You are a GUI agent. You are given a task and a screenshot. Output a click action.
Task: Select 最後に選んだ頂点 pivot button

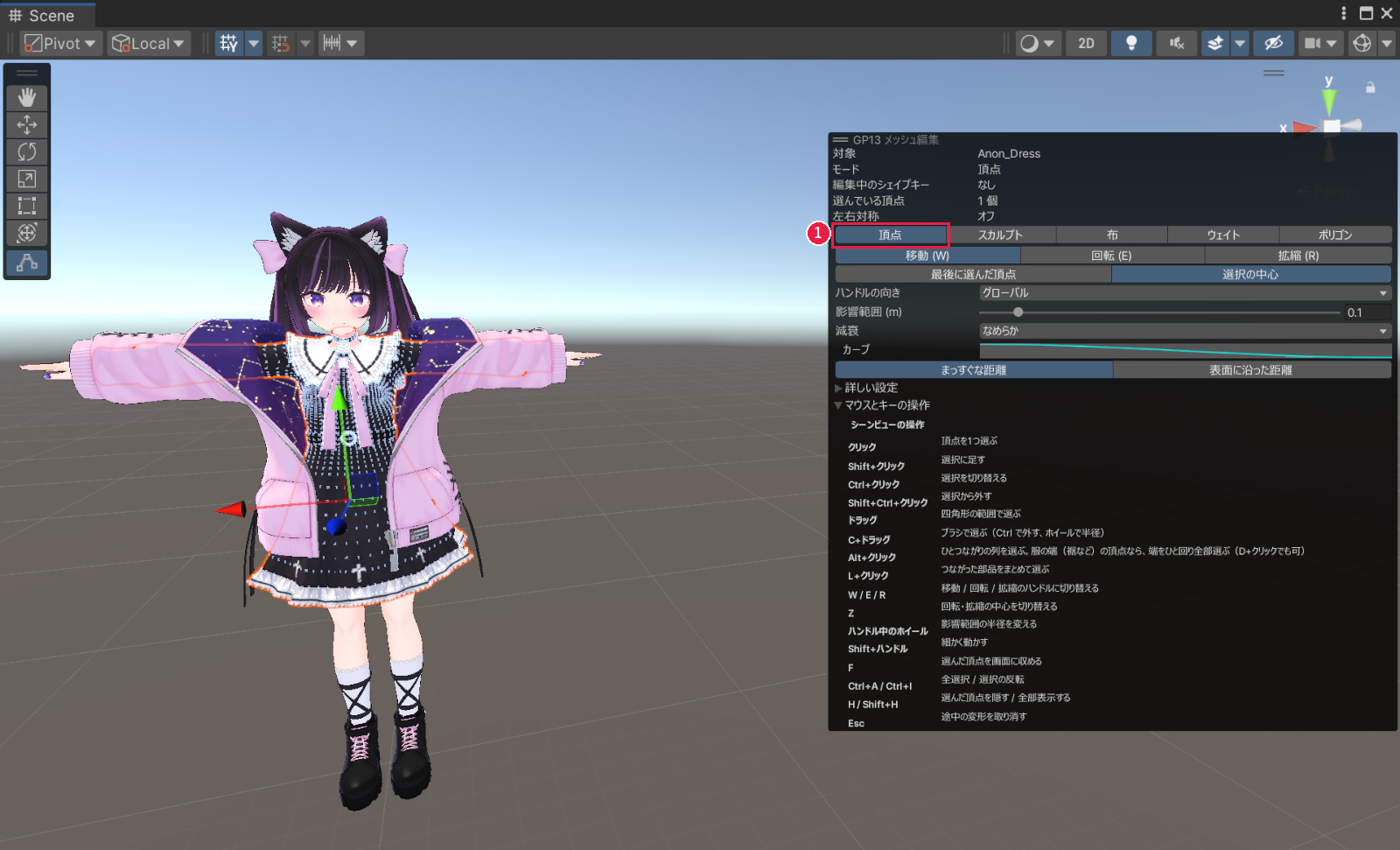(973, 275)
